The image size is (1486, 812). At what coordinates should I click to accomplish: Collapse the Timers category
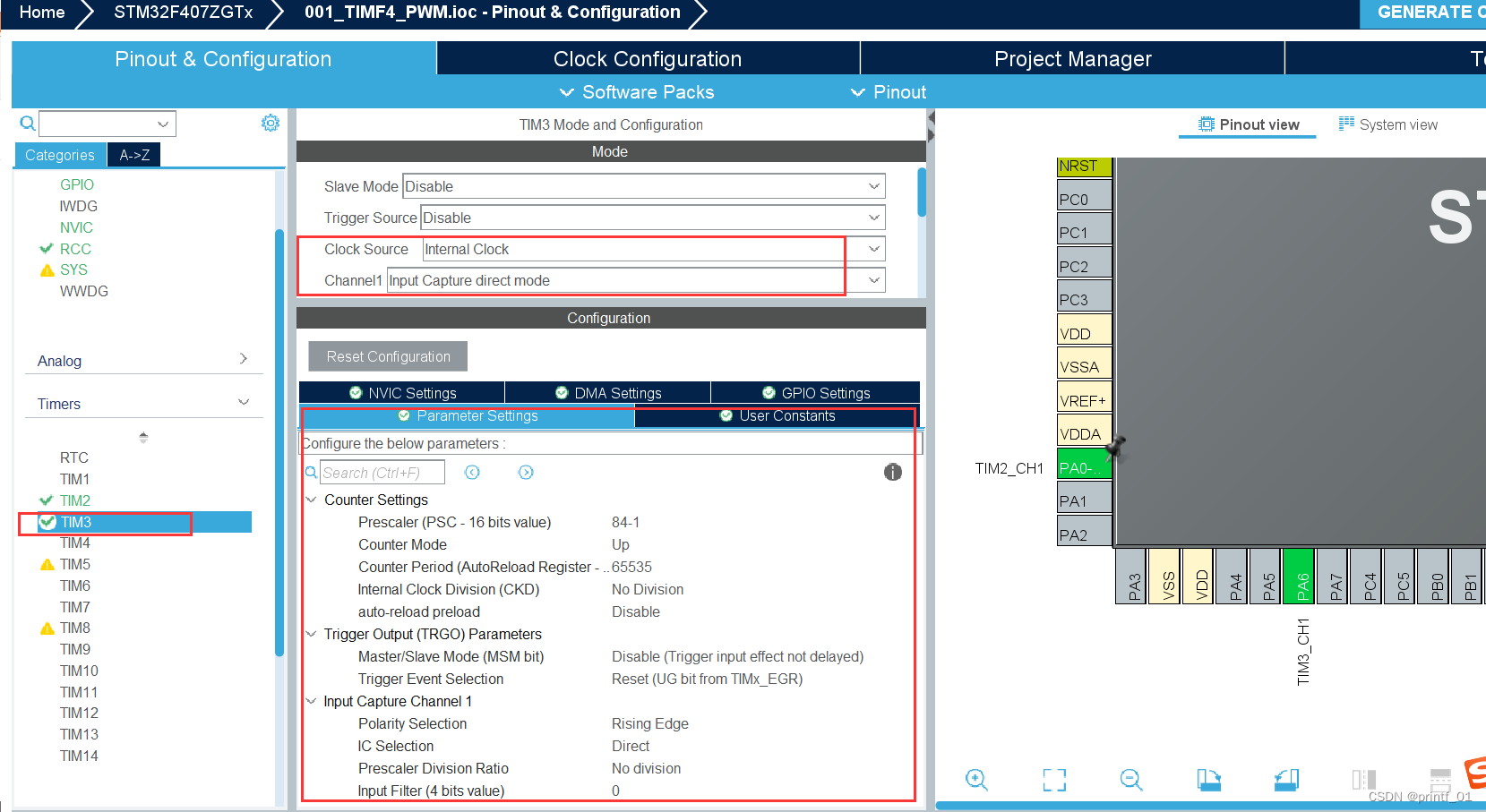tap(243, 402)
